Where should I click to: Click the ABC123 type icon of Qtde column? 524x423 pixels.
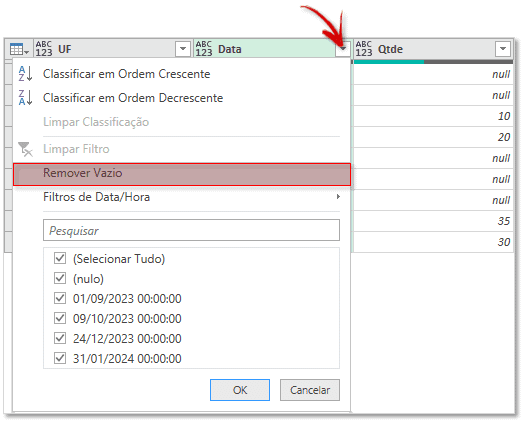click(x=364, y=49)
